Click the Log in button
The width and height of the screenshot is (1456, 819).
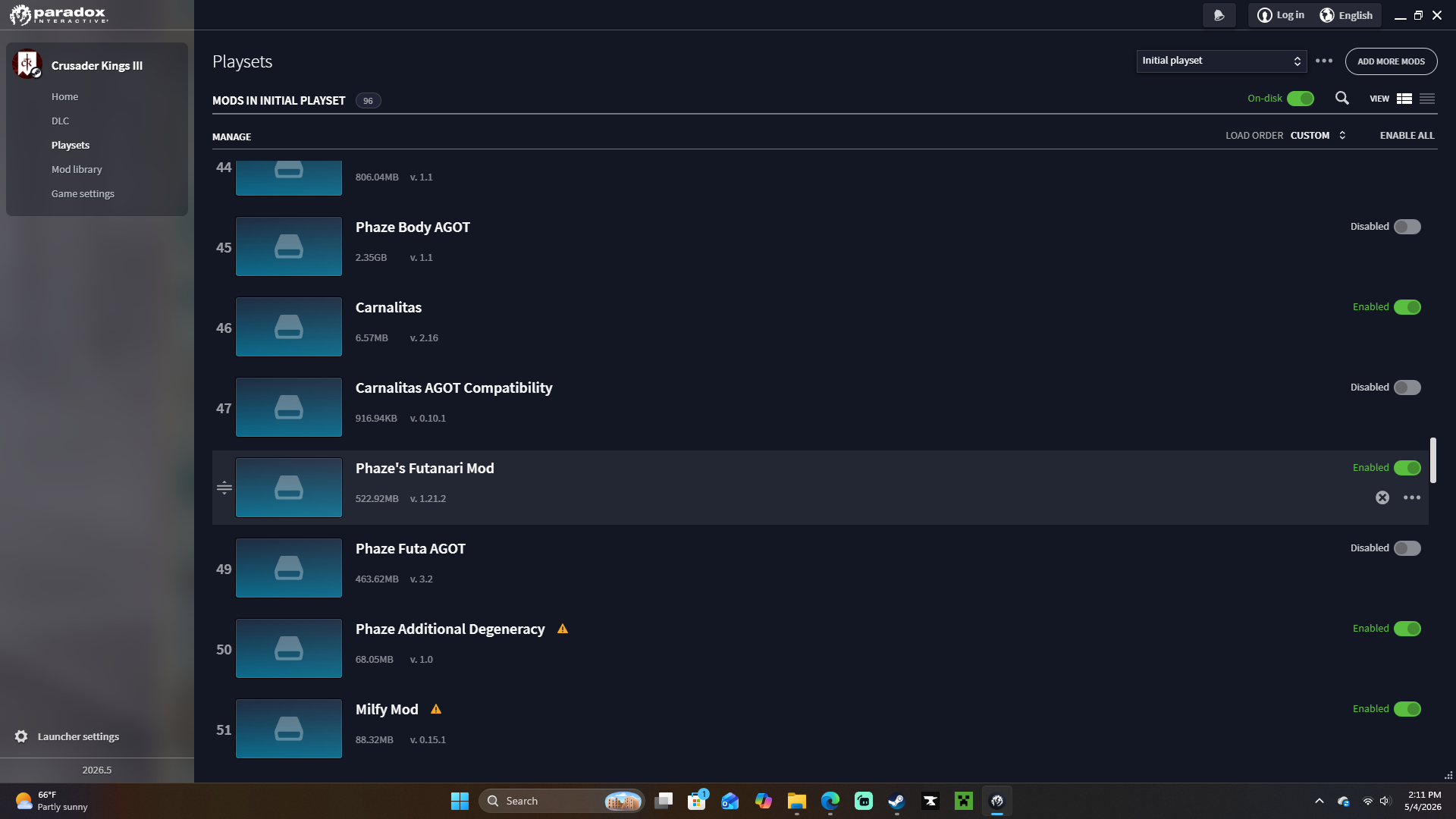pos(1282,15)
